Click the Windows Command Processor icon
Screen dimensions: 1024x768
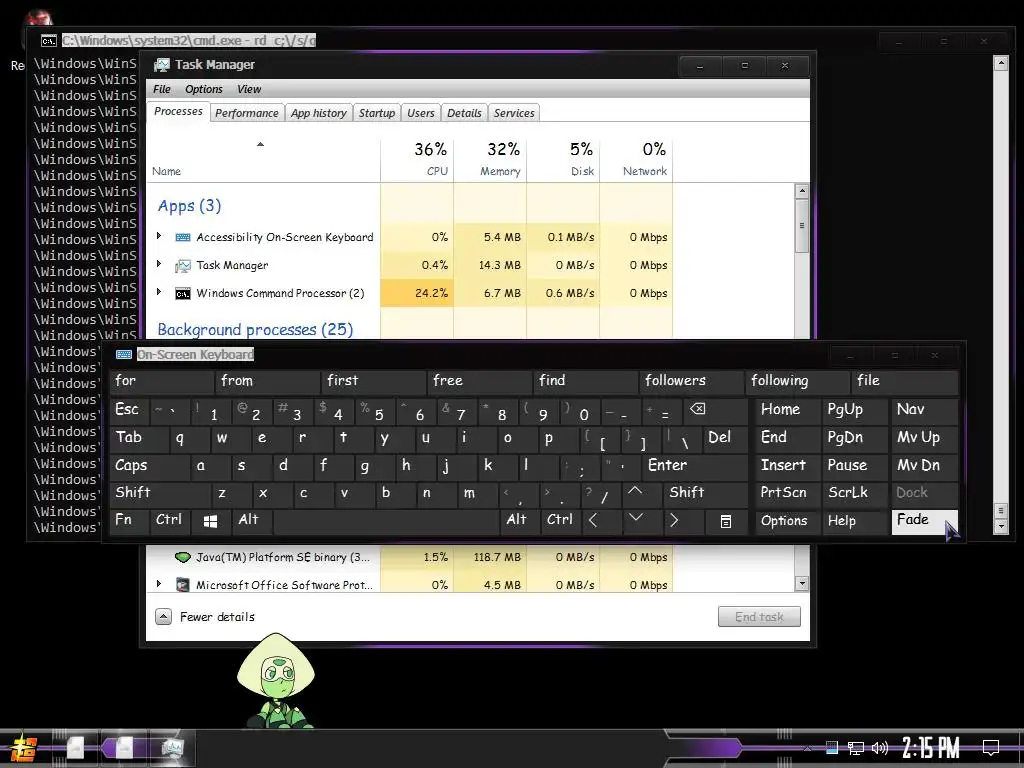click(x=183, y=294)
